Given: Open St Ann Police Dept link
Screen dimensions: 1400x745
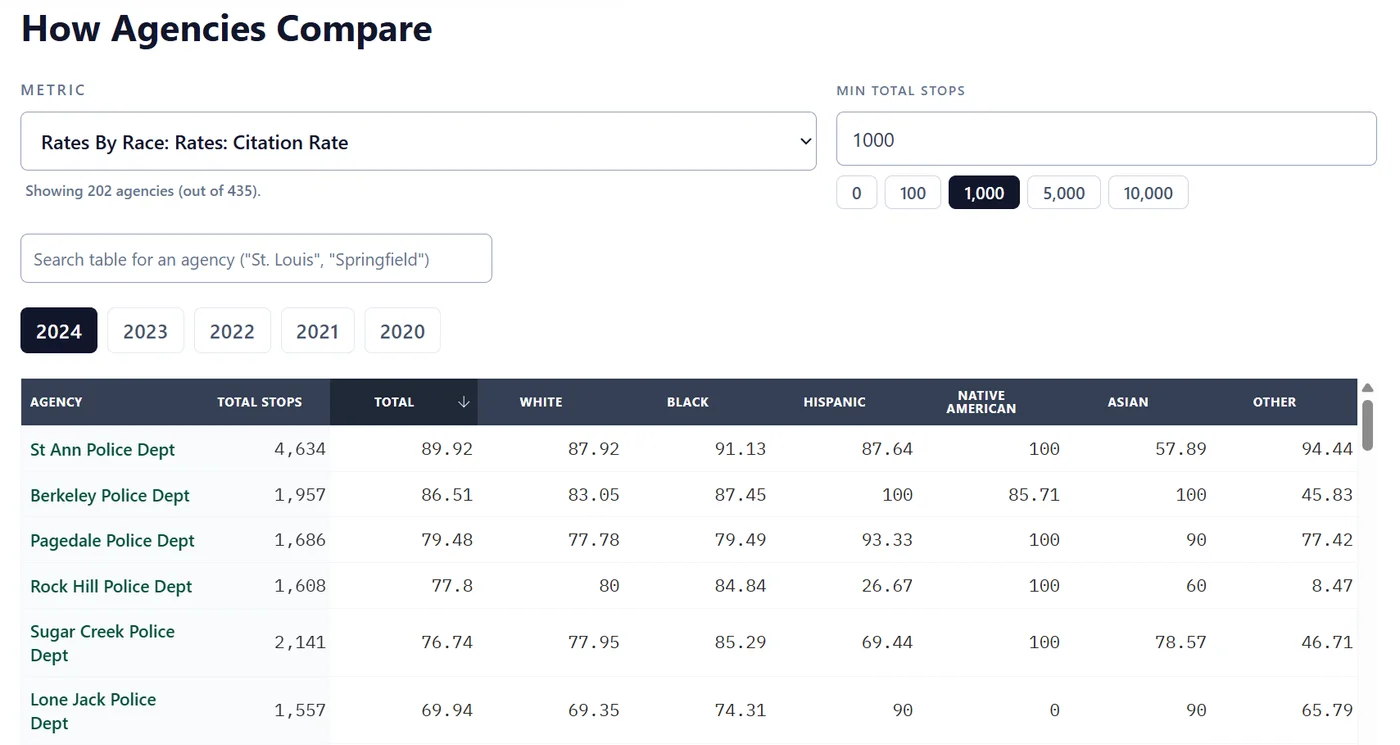Looking at the screenshot, I should (x=102, y=450).
